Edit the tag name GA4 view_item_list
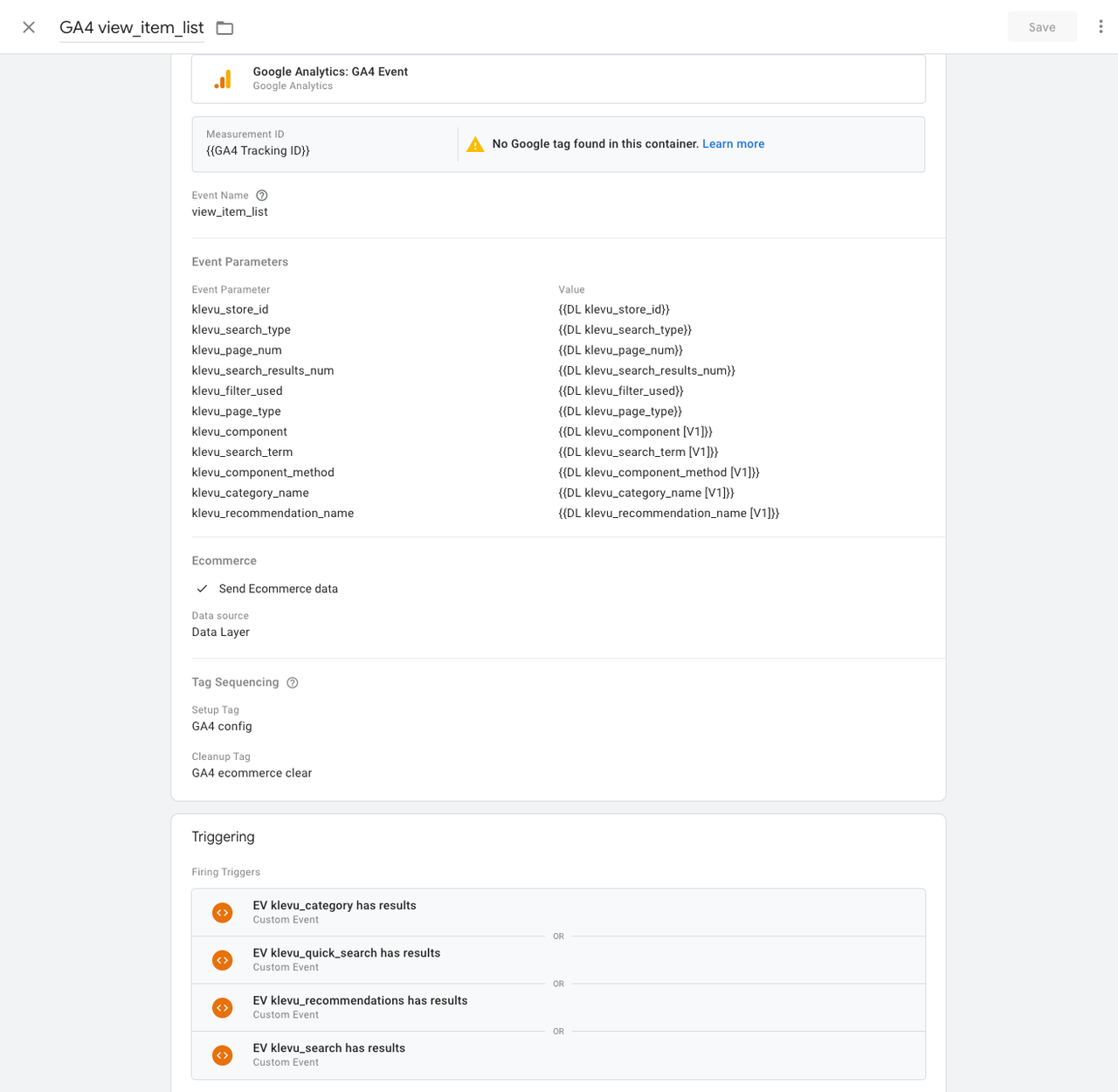The height and width of the screenshot is (1092, 1118). (x=132, y=28)
